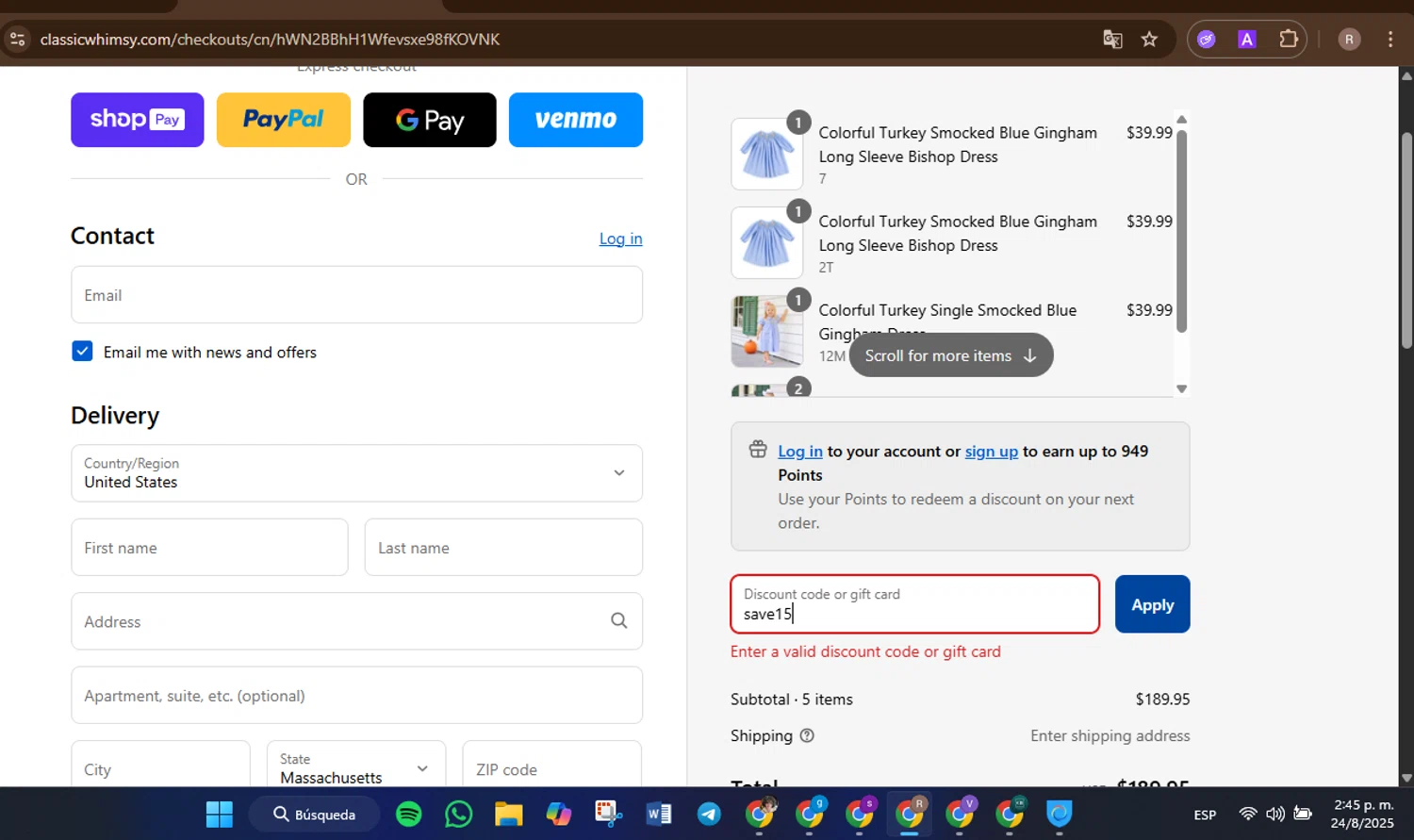Open the Chrome profile R avatar

point(1349,39)
